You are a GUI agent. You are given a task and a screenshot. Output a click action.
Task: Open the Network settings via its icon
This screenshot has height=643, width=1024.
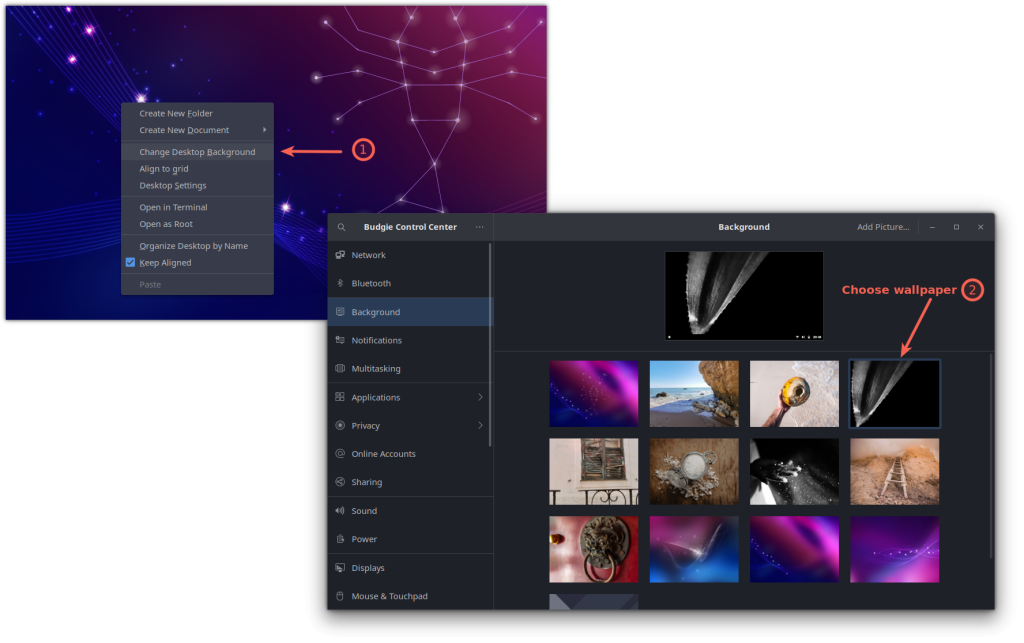pos(341,255)
